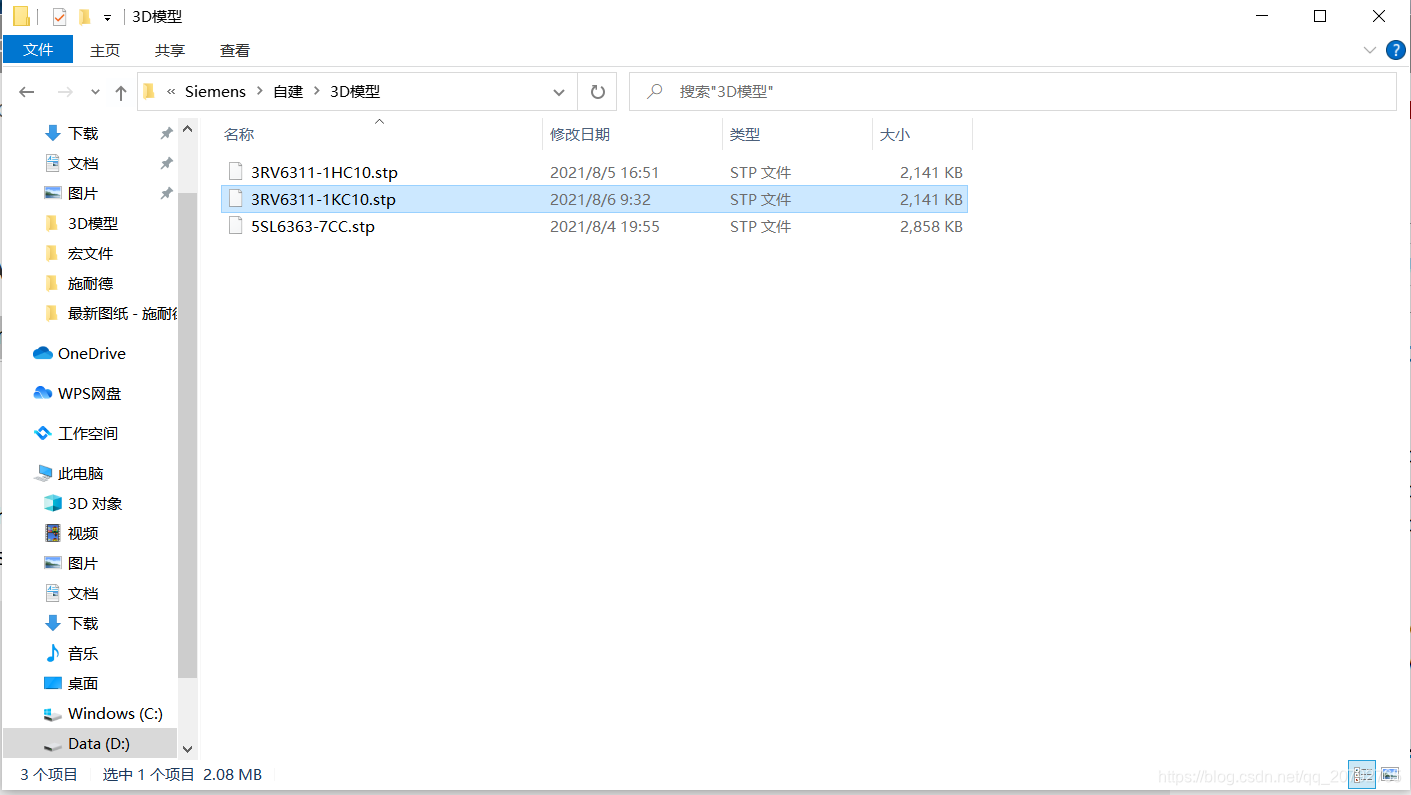Viewport: 1411px width, 795px height.
Task: Open 工作空间 in the navigation pane
Action: [88, 433]
